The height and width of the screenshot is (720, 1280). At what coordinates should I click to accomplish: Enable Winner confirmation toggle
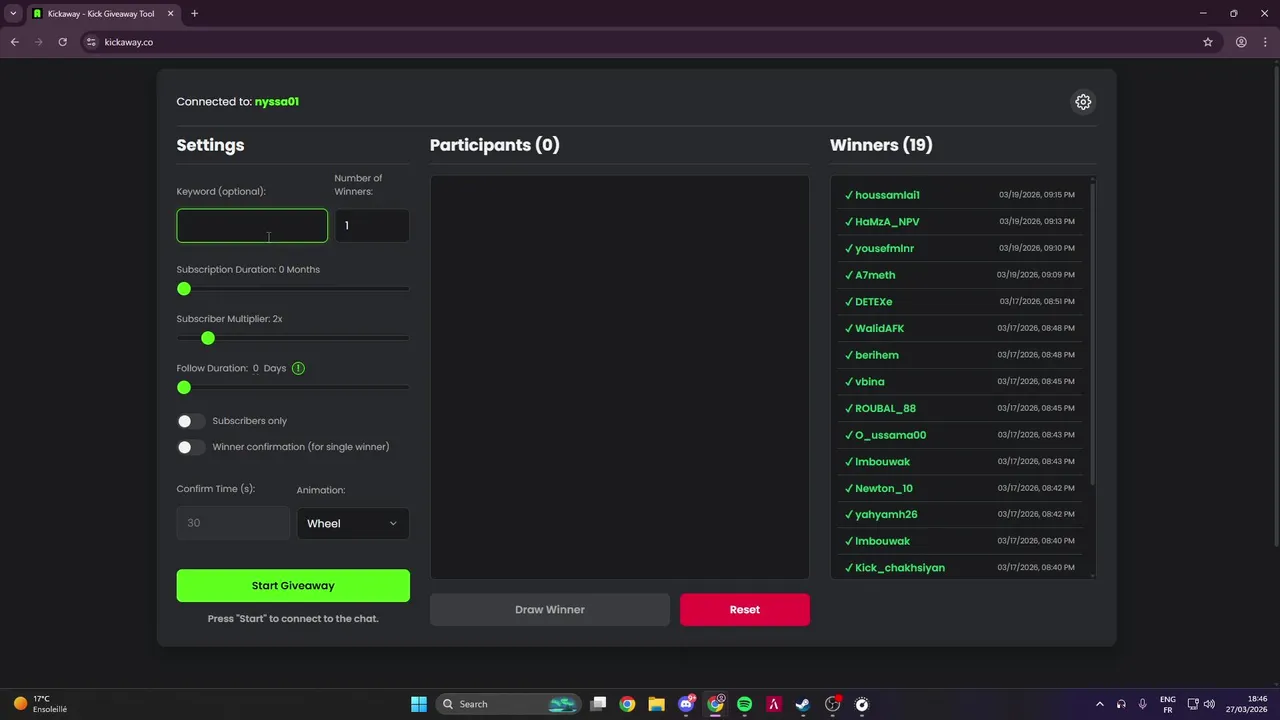click(x=191, y=447)
